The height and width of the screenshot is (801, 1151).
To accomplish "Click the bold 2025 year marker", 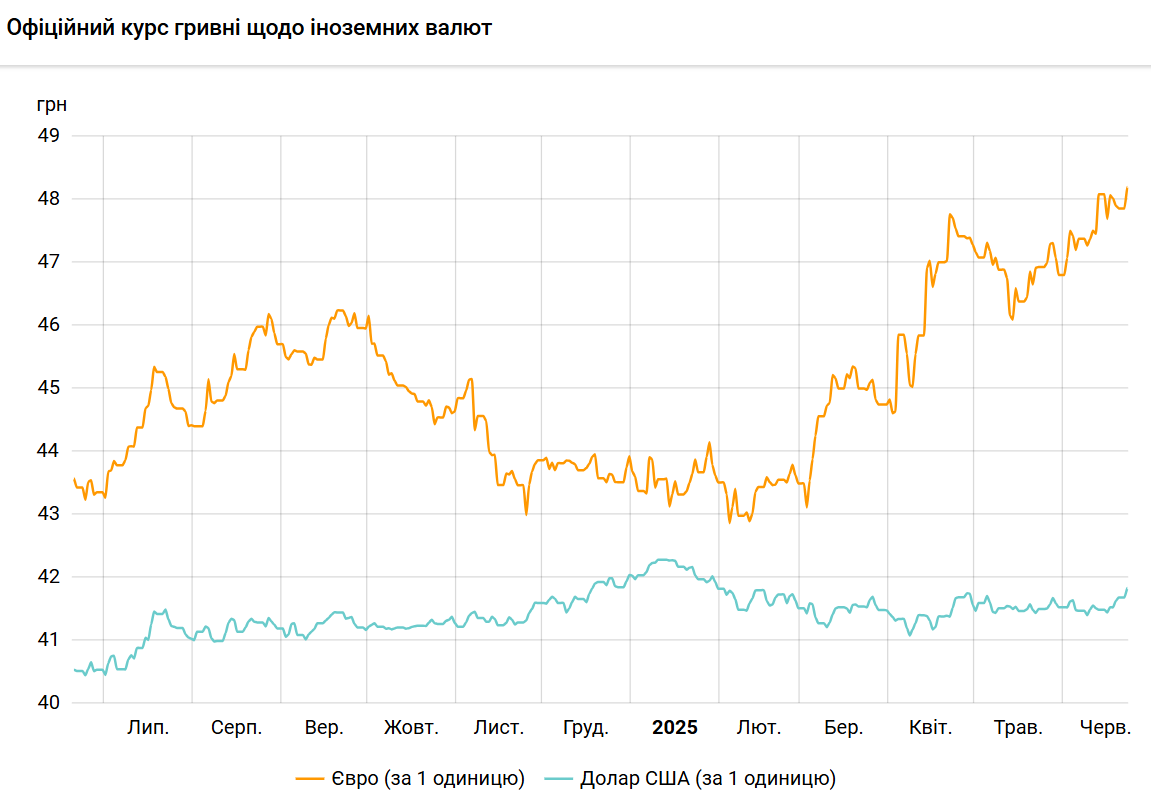I will (675, 728).
